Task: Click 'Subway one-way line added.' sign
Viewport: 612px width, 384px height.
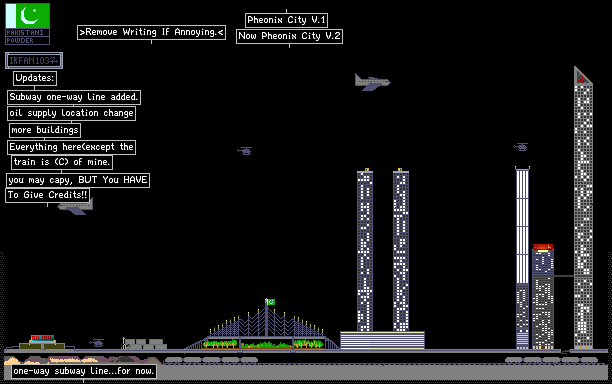Action: tap(74, 97)
